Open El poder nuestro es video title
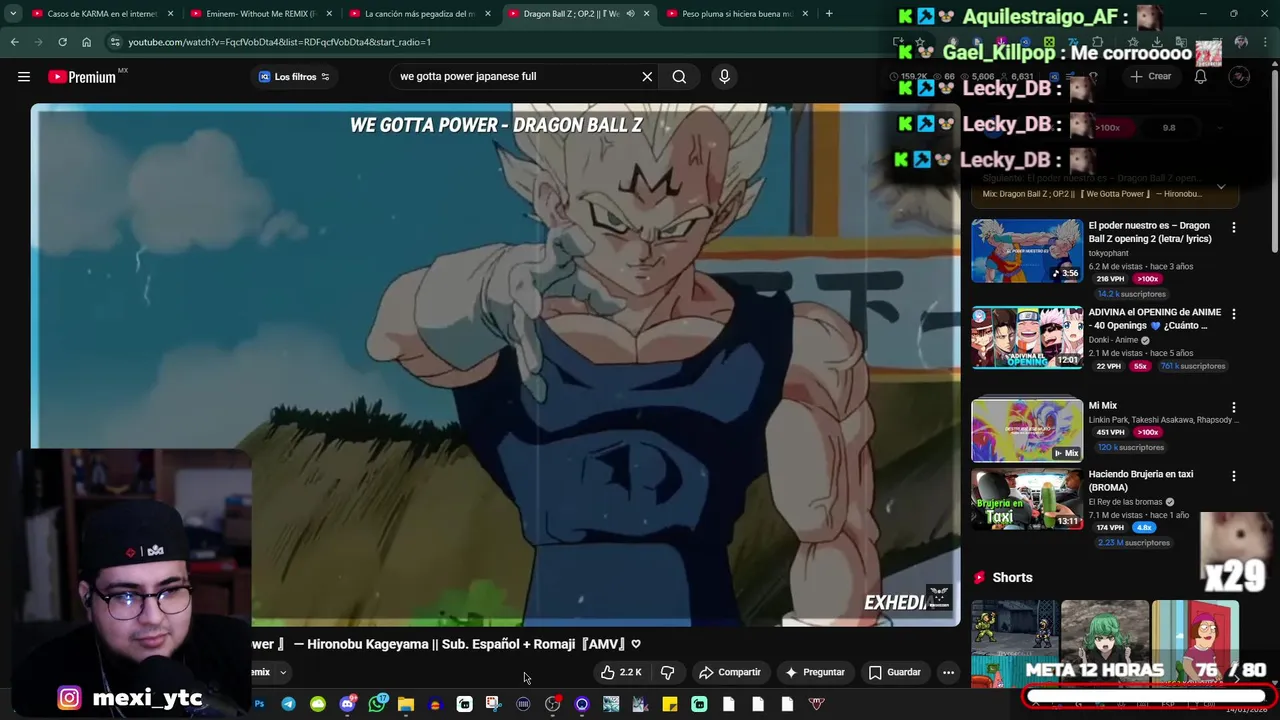Image resolution: width=1280 pixels, height=720 pixels. click(1149, 232)
